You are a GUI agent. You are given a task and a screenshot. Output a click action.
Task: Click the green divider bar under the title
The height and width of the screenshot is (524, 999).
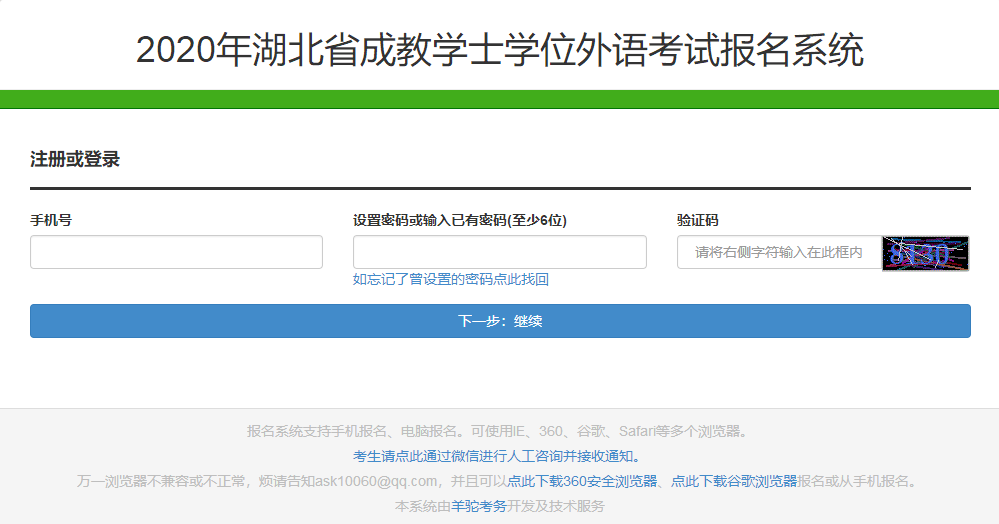(499, 99)
